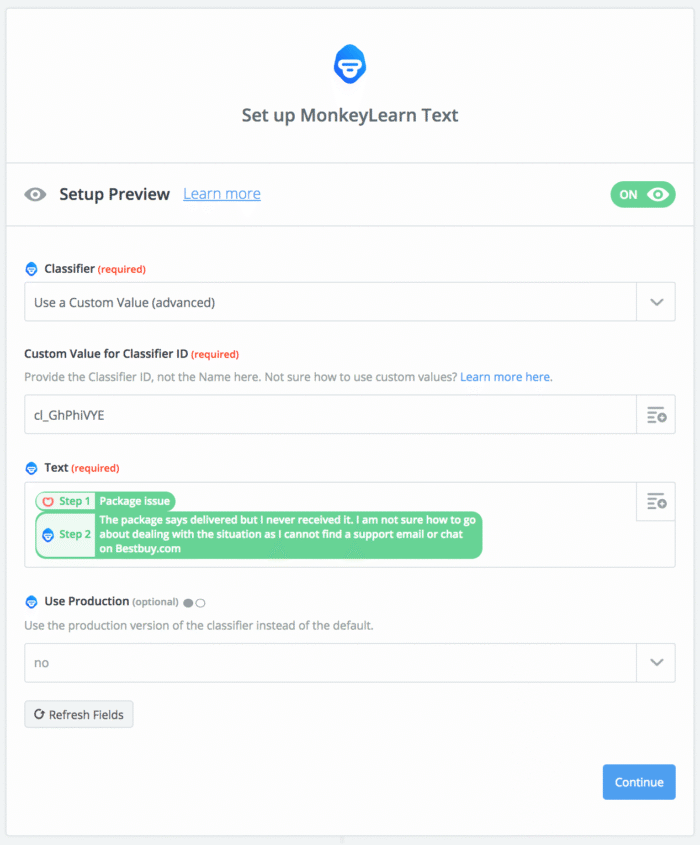Click the Refresh Fields button
Screen dimensions: 700x845
click(x=79, y=714)
